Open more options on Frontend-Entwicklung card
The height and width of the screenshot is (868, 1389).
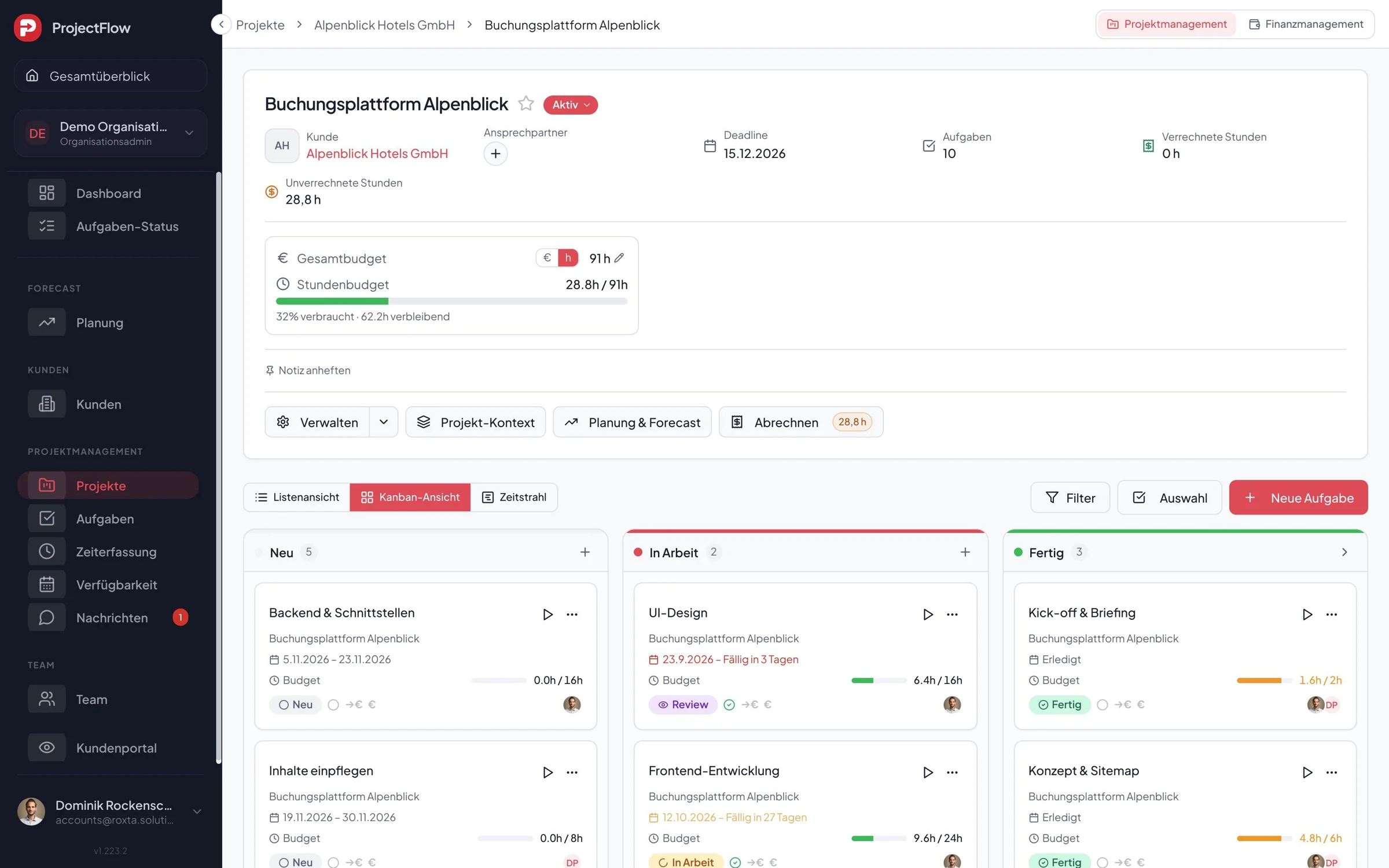point(952,772)
